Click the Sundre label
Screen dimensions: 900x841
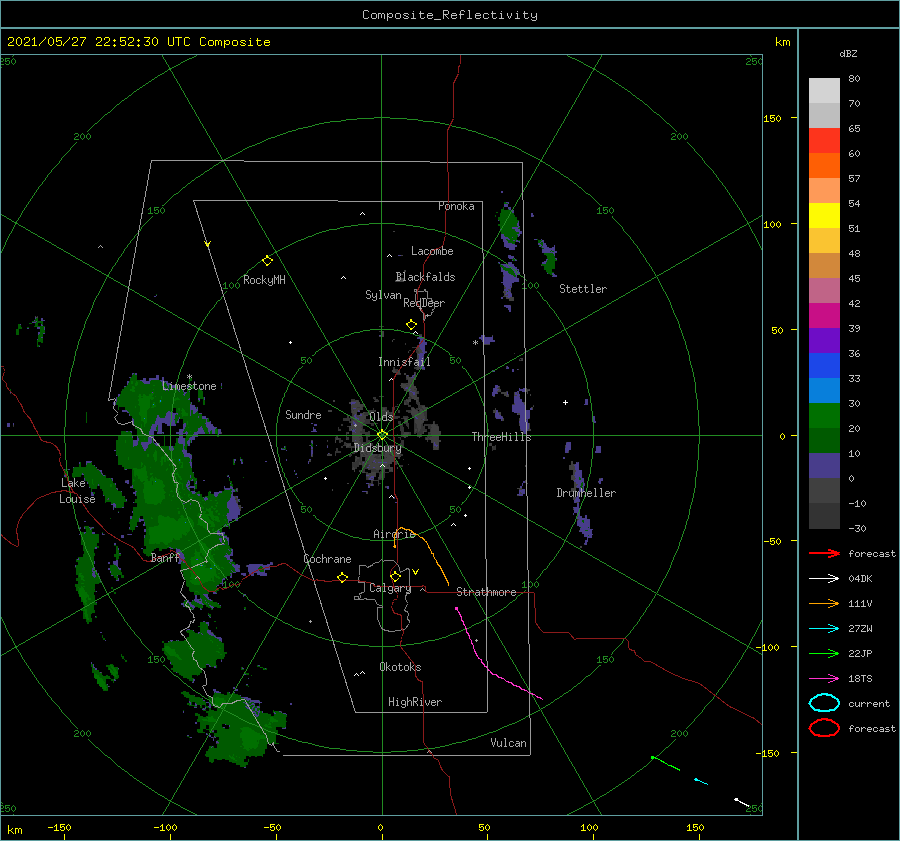(x=303, y=414)
